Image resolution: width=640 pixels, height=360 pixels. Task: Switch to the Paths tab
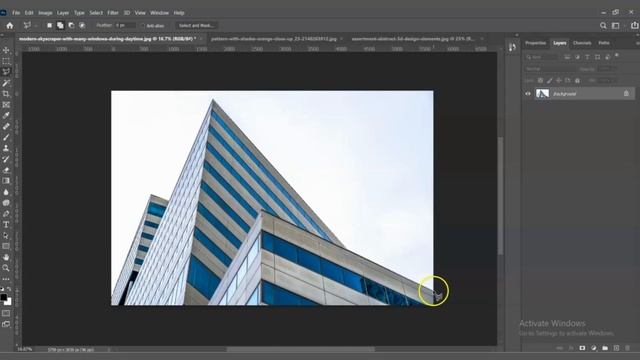click(604, 43)
